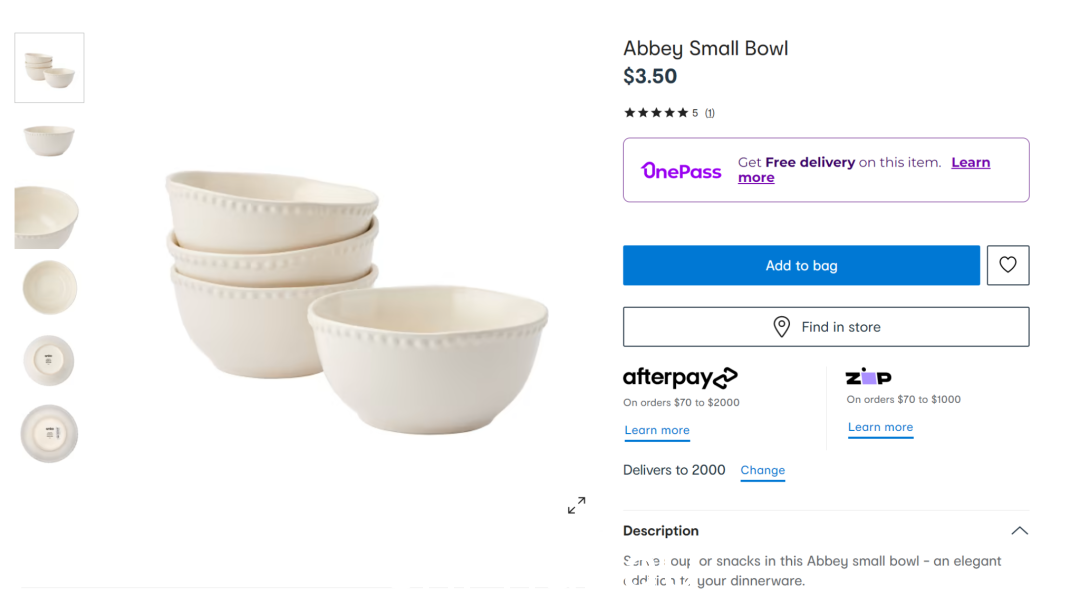View the review count link (1)
Viewport: 1080px width, 595px height.
[709, 113]
